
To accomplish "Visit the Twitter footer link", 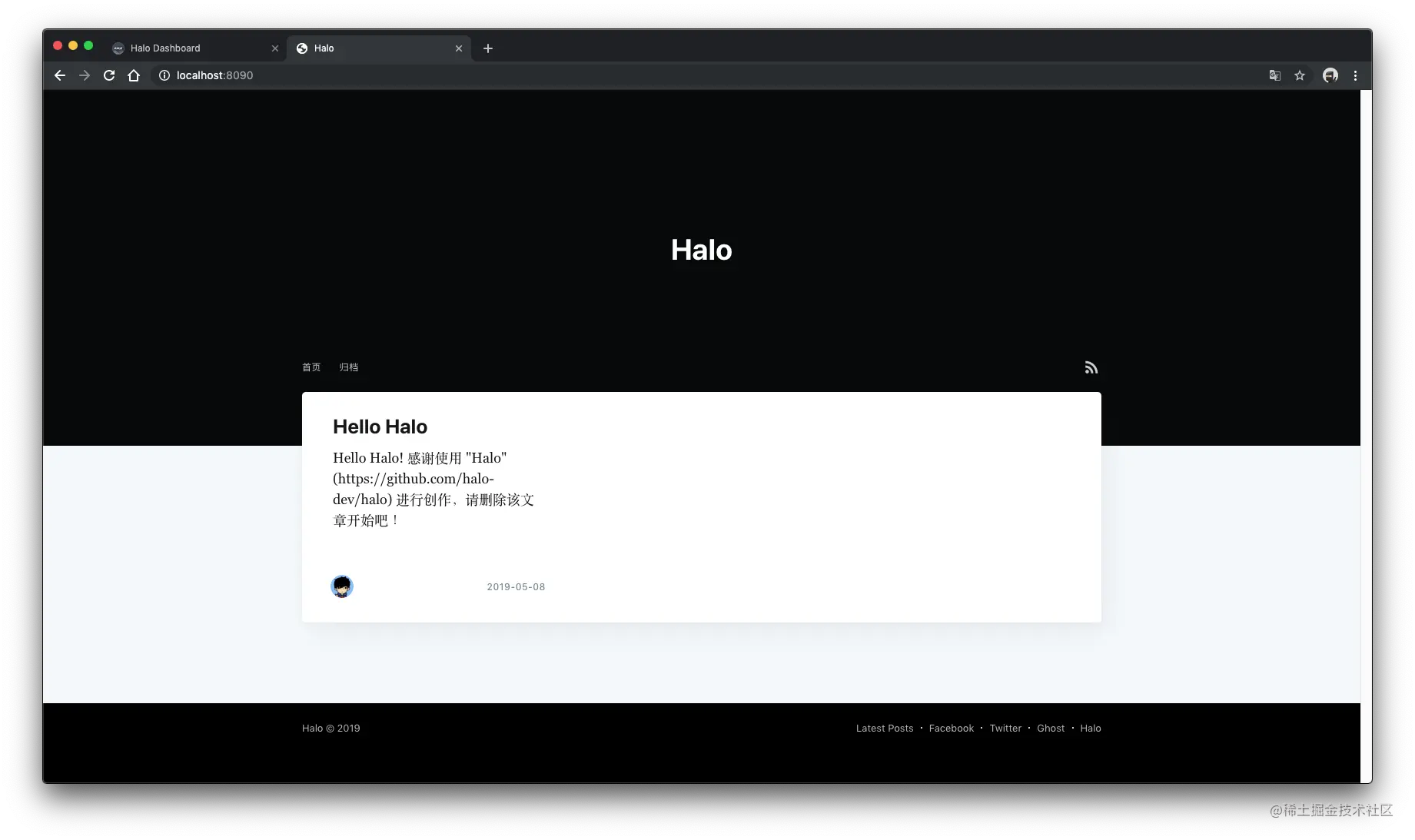I will 1005,729.
